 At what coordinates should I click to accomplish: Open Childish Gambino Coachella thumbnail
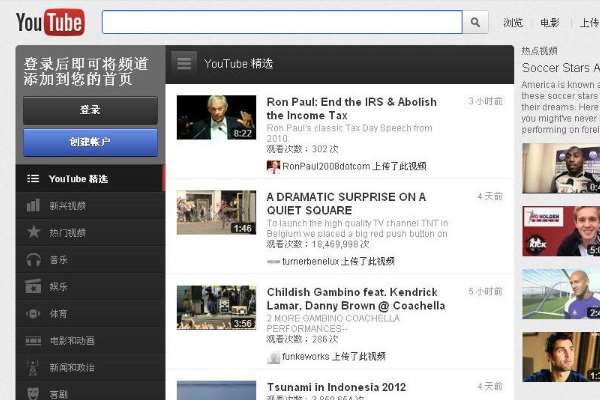coord(217,308)
